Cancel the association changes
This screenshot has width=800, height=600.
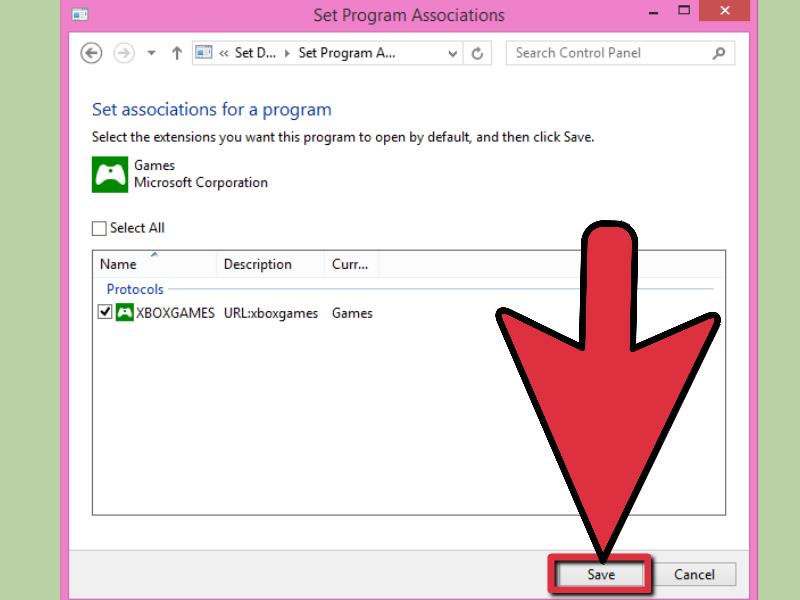tap(694, 574)
